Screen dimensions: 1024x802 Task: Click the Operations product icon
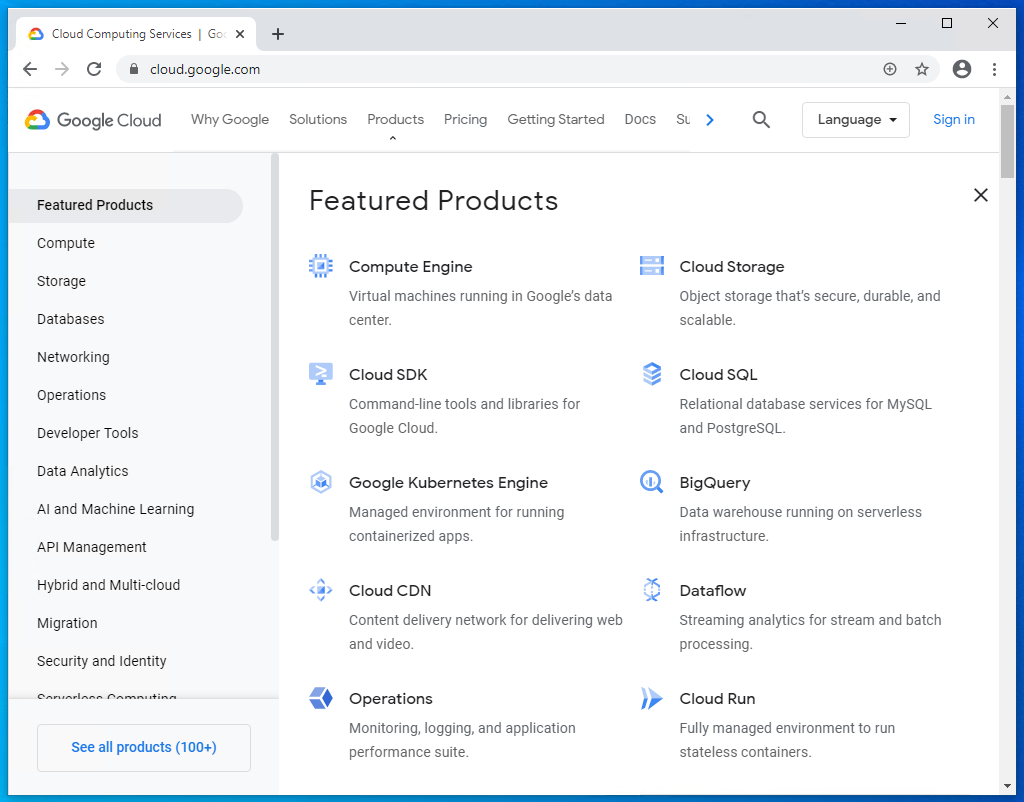tap(321, 698)
